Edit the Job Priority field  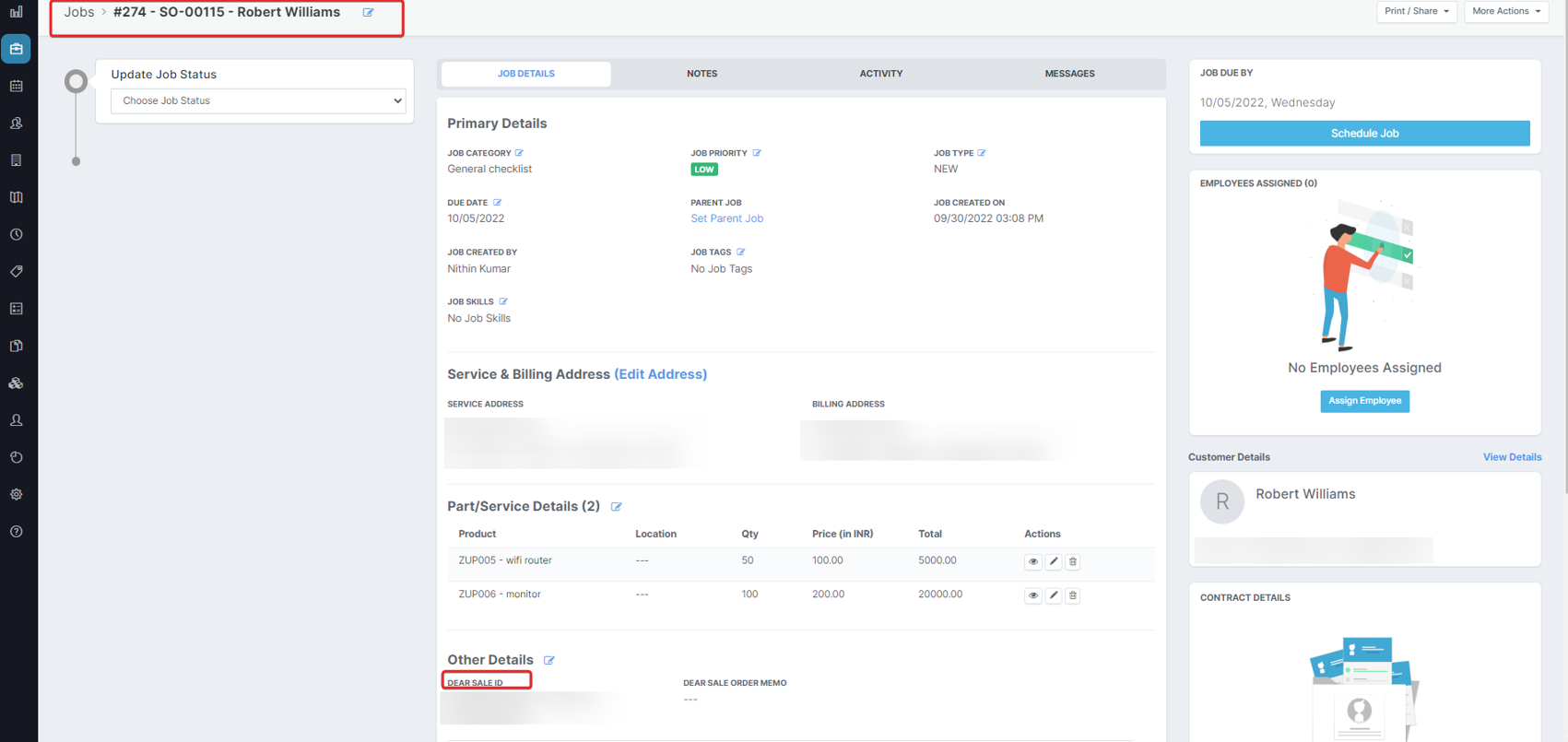tap(757, 153)
